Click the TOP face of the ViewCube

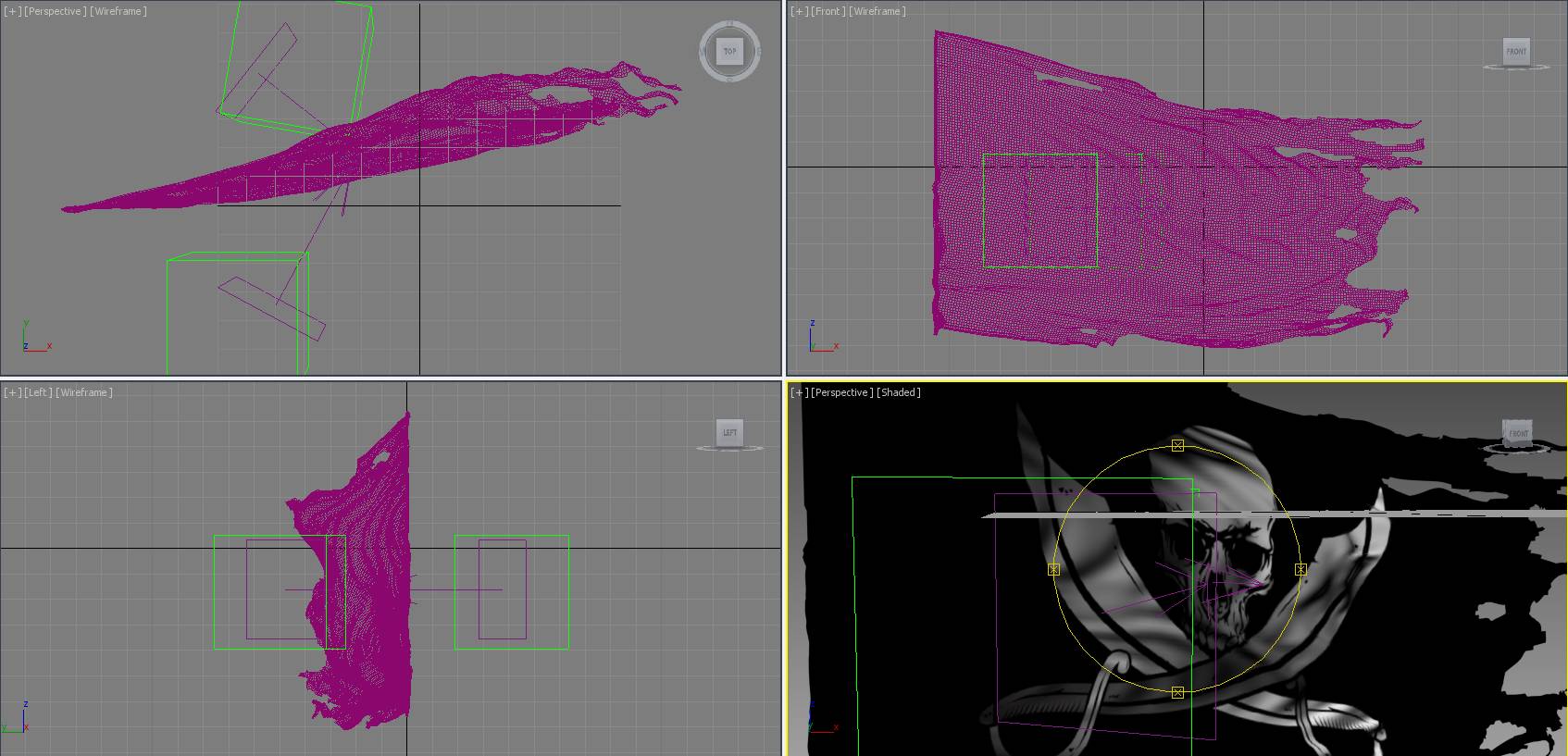[730, 51]
